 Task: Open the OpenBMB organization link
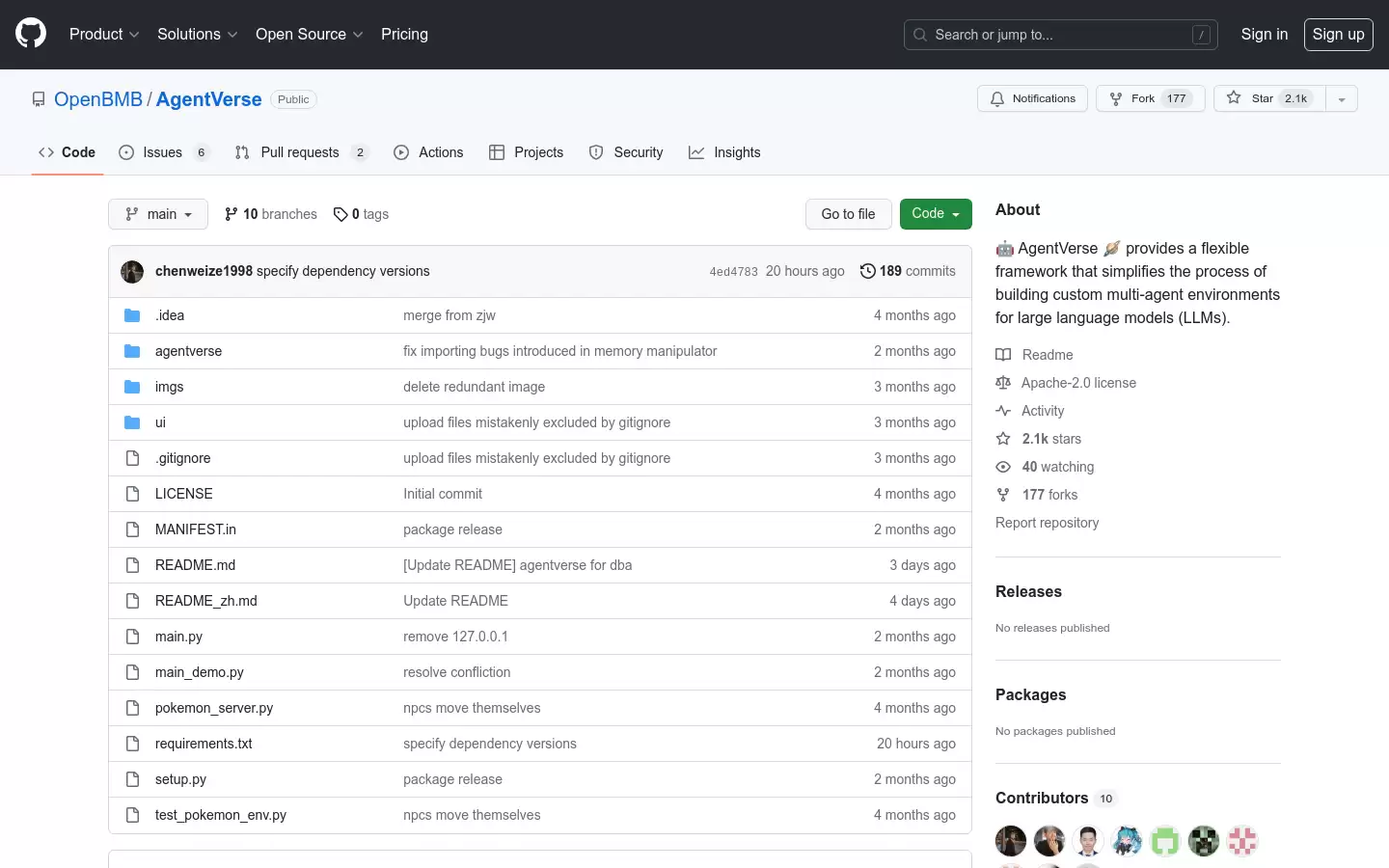coord(98,99)
